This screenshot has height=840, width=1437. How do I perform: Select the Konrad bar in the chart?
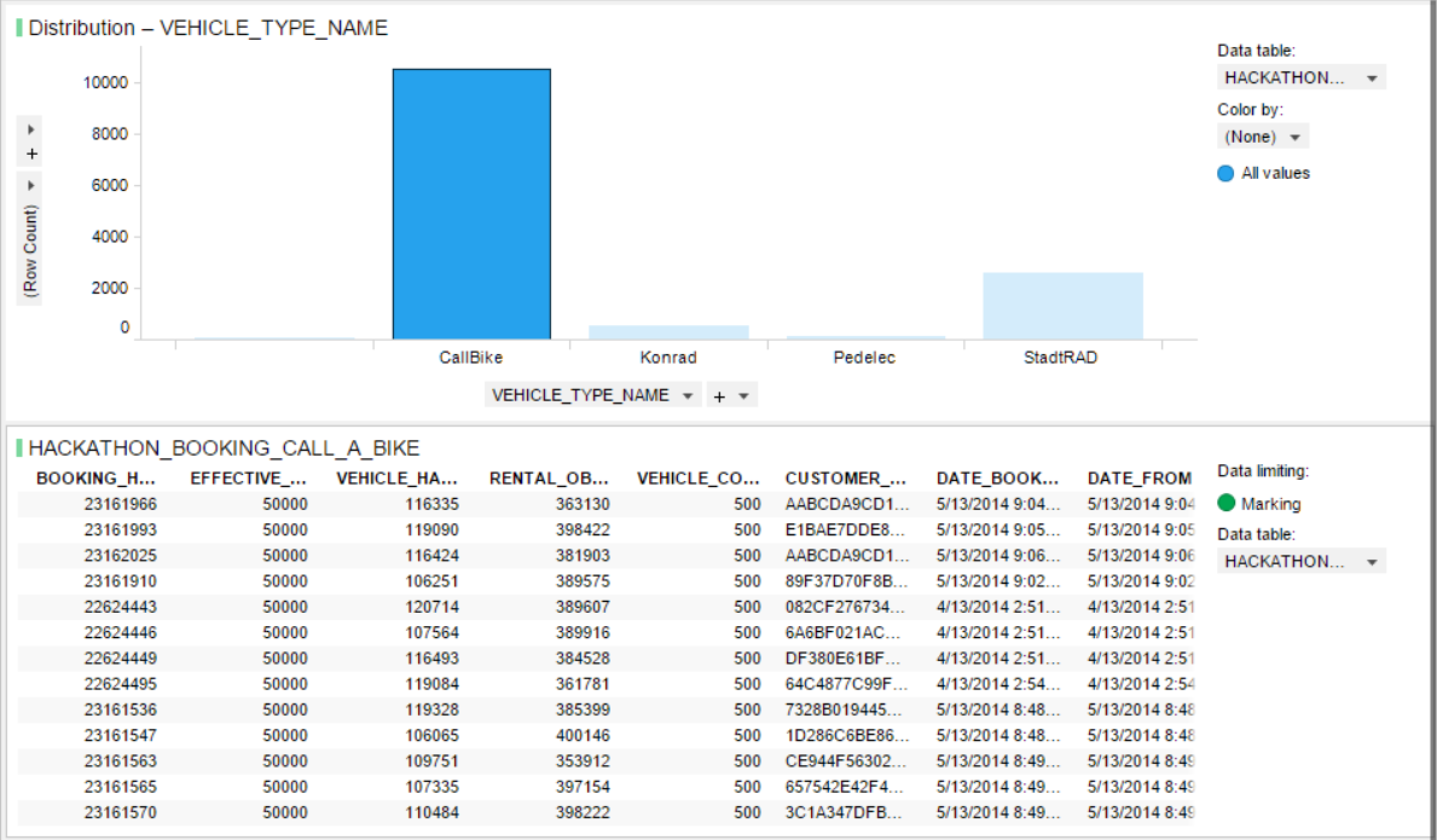click(668, 332)
